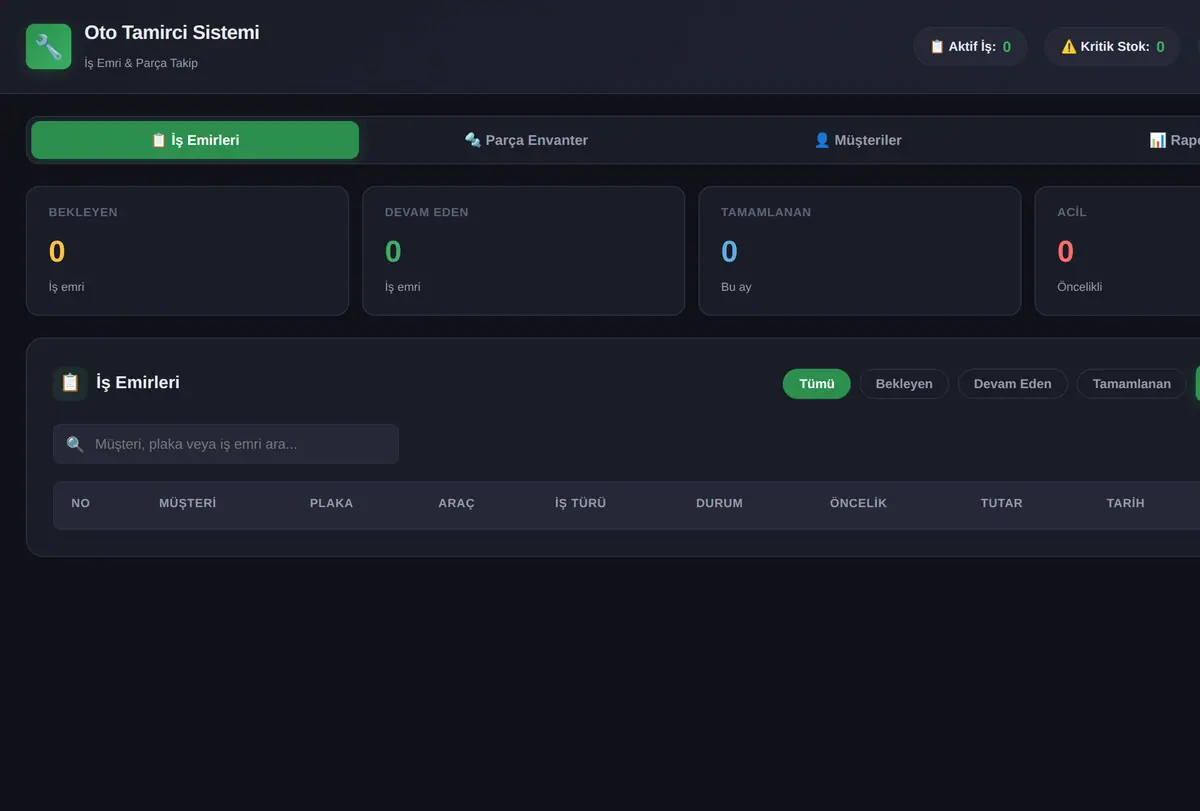Click the ÖNCELİK column header
This screenshot has height=811, width=1200.
click(x=858, y=503)
